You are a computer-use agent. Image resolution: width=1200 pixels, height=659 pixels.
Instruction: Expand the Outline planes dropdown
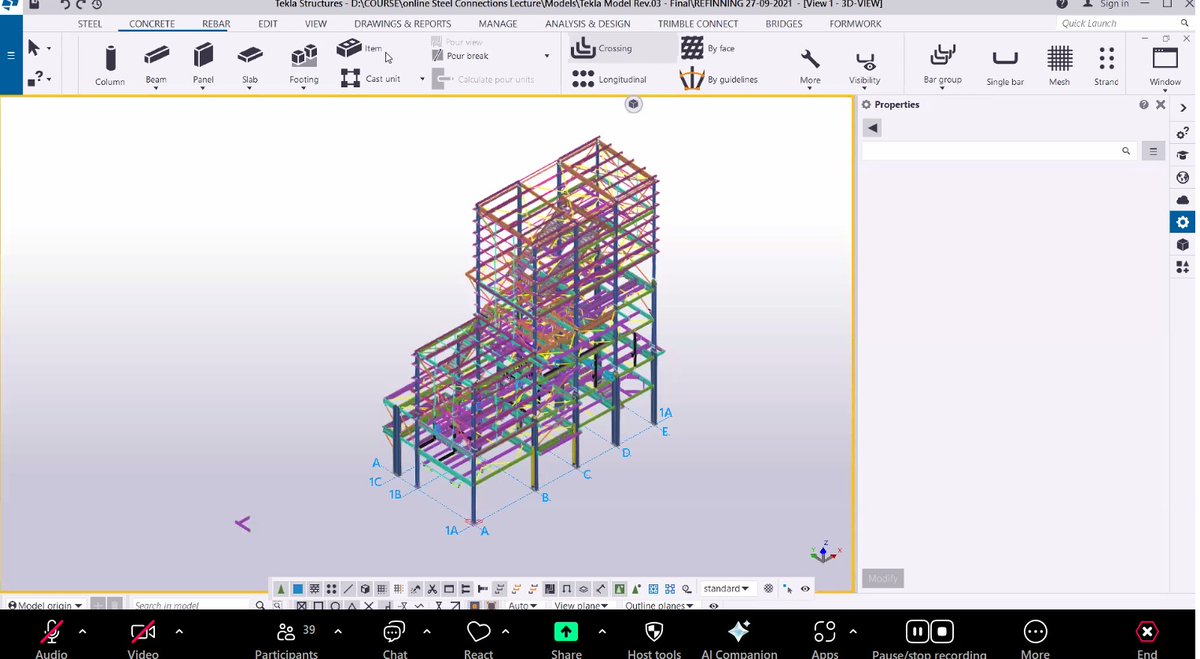pos(659,605)
